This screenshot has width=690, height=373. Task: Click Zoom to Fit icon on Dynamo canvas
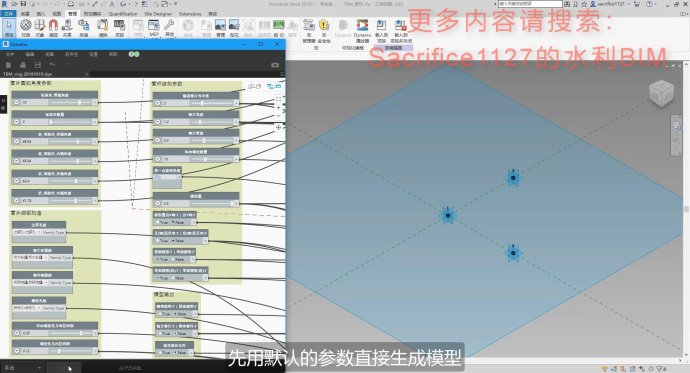coord(278,99)
